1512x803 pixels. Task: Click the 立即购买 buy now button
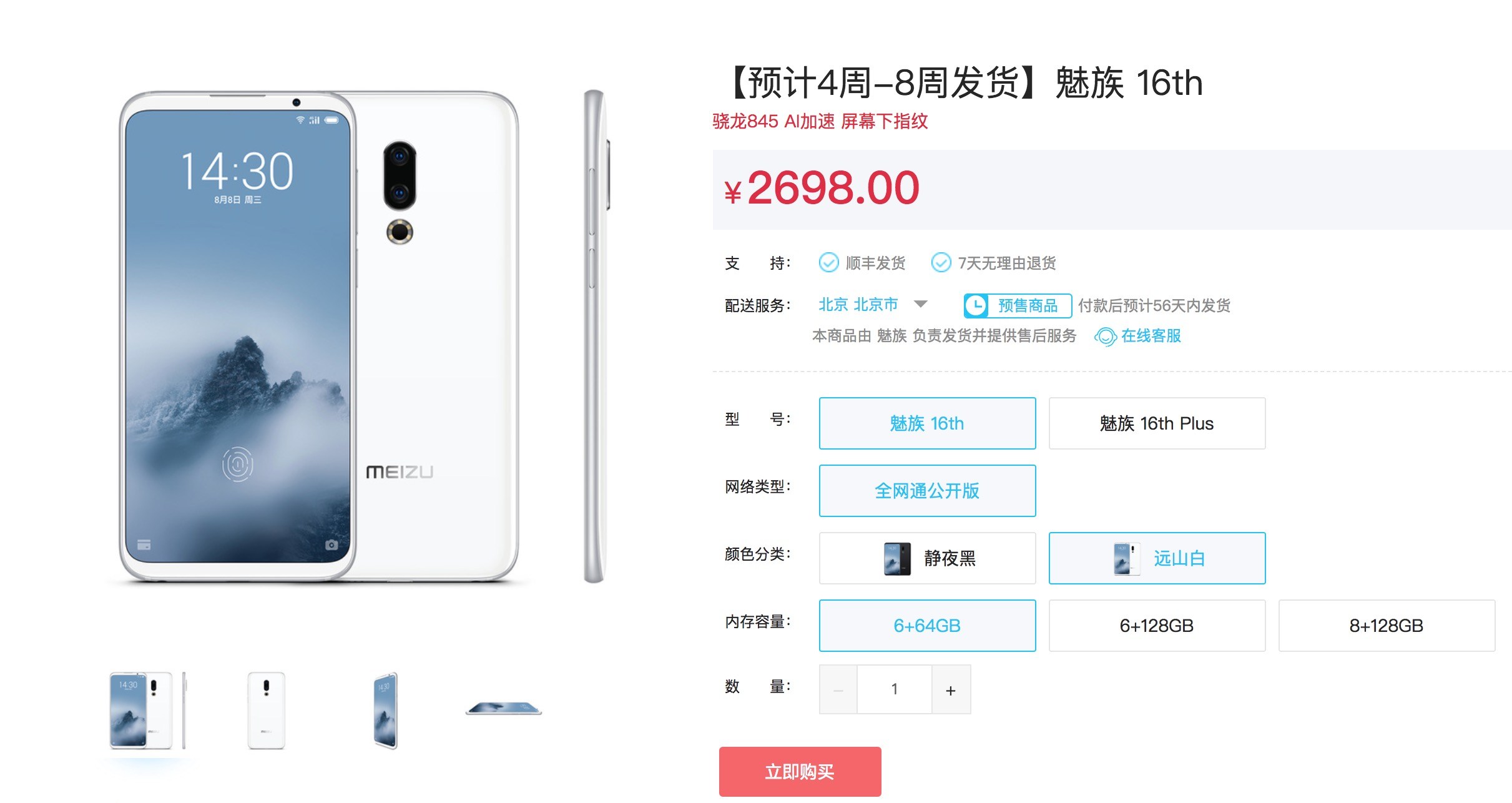point(800,772)
